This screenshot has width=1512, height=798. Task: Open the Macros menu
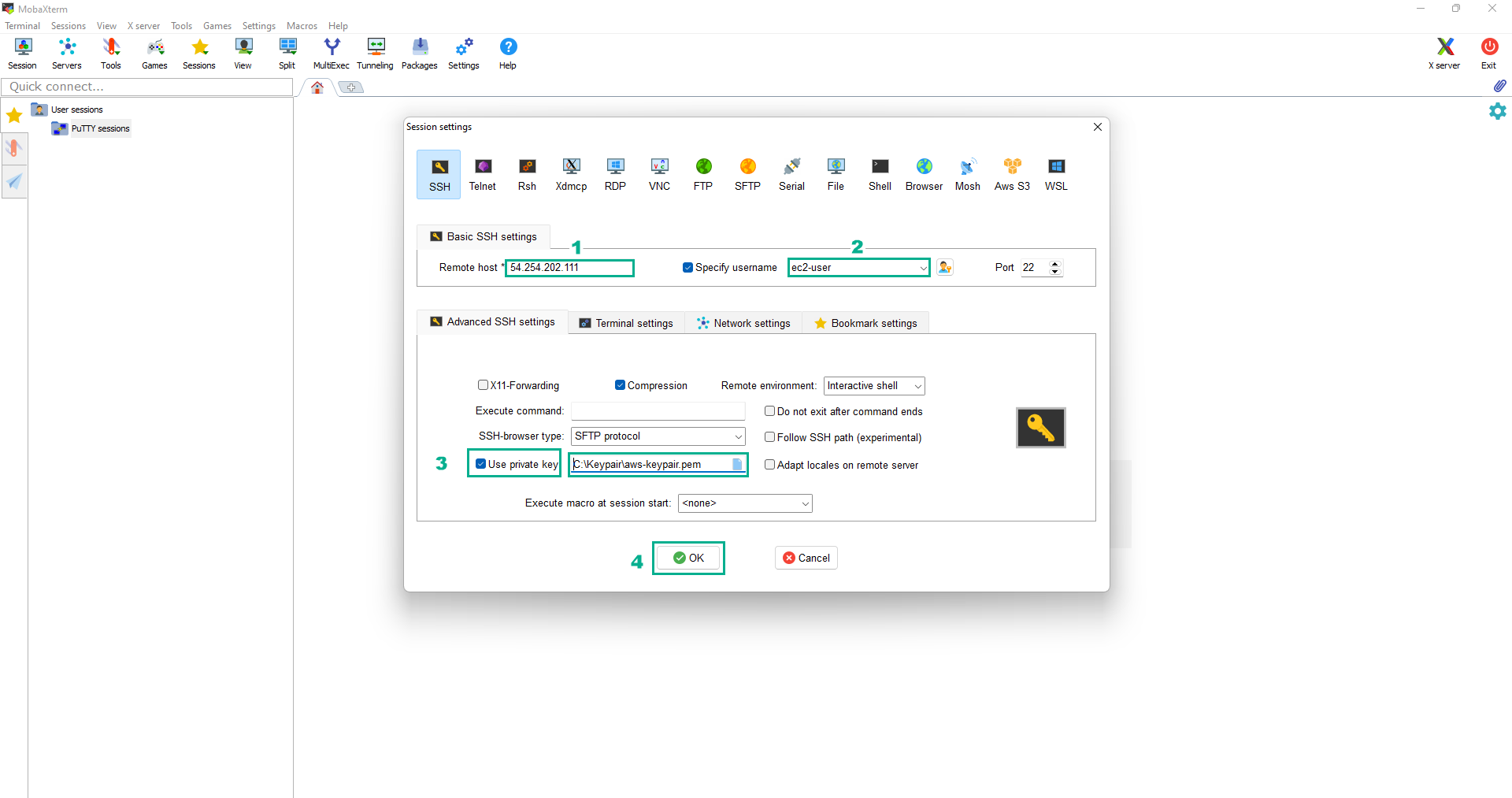tap(302, 26)
